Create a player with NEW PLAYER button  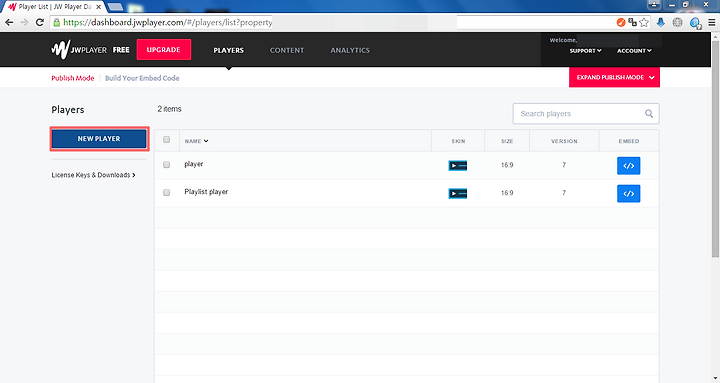[99, 139]
